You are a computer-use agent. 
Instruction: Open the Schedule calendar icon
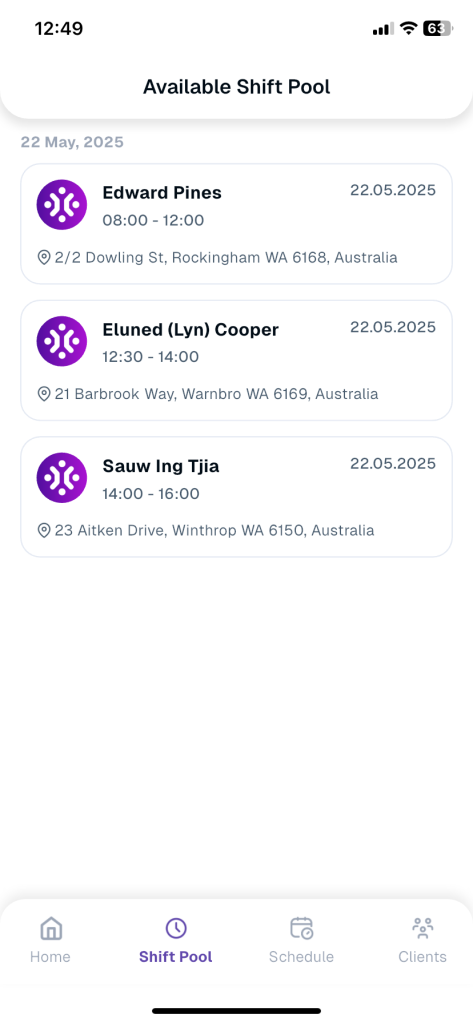click(x=301, y=928)
